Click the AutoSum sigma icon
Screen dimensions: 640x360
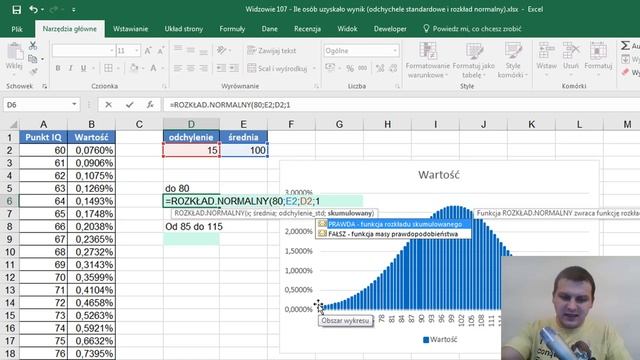coord(625,46)
